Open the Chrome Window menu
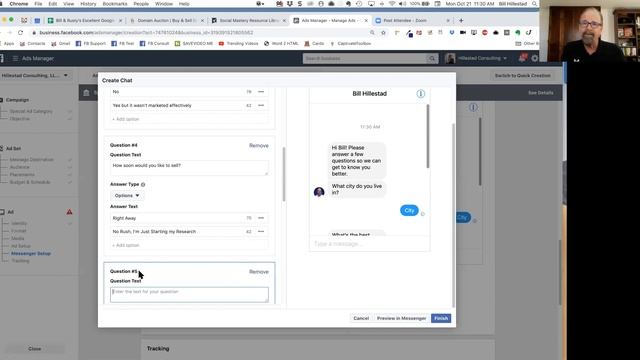The width and height of the screenshot is (640, 360). pyautogui.click(x=164, y=4)
